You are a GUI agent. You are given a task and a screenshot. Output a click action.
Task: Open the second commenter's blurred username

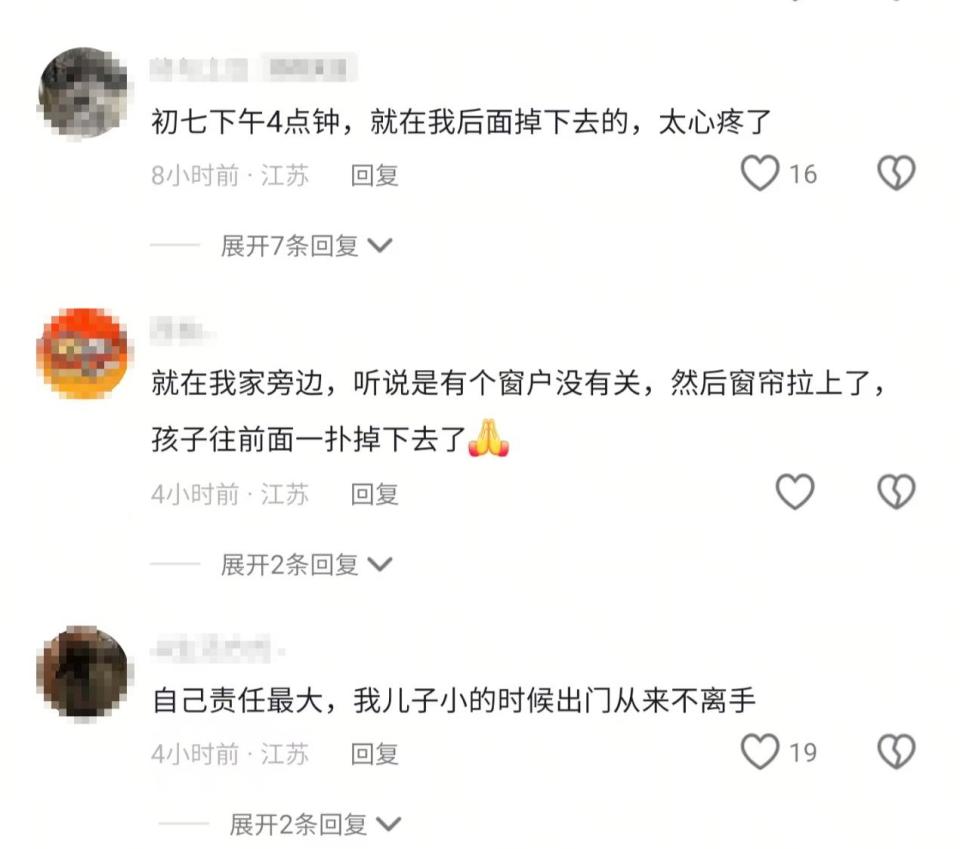pos(182,330)
